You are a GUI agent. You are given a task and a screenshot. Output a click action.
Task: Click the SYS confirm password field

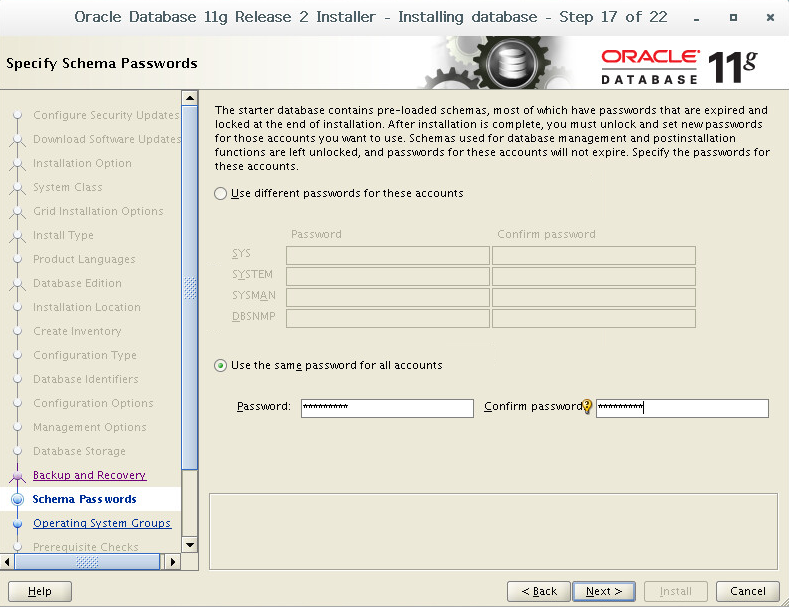(594, 255)
